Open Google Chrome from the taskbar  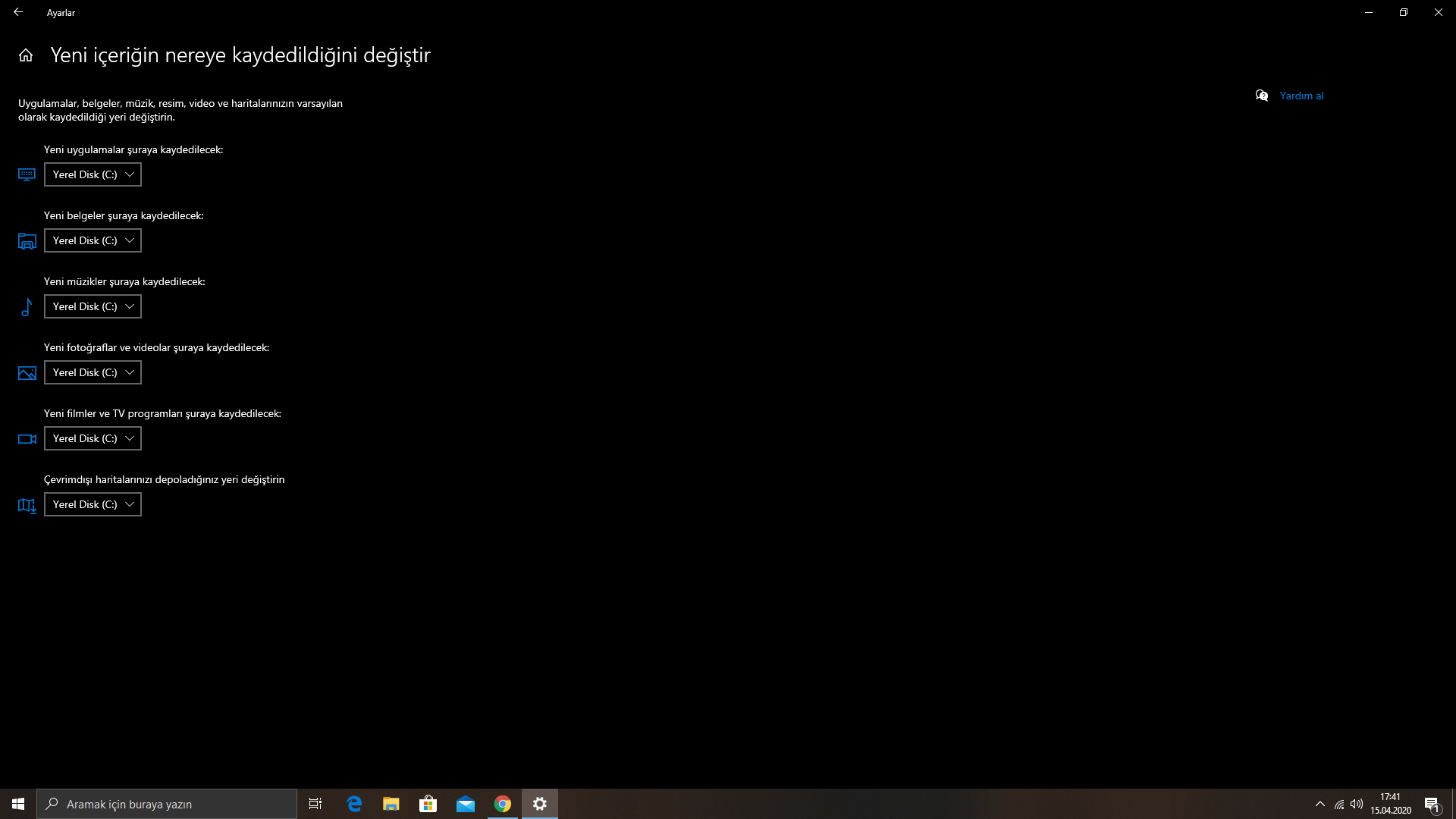[x=503, y=804]
